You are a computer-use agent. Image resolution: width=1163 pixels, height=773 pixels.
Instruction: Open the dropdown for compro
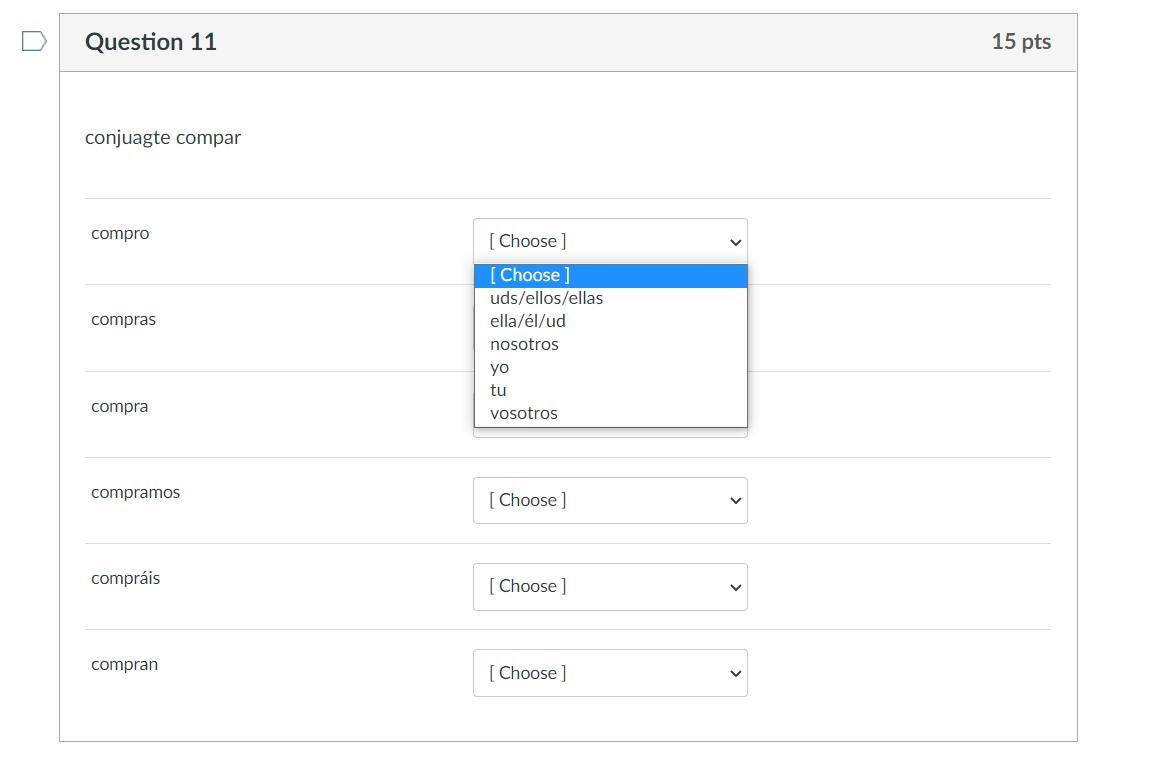pos(610,241)
